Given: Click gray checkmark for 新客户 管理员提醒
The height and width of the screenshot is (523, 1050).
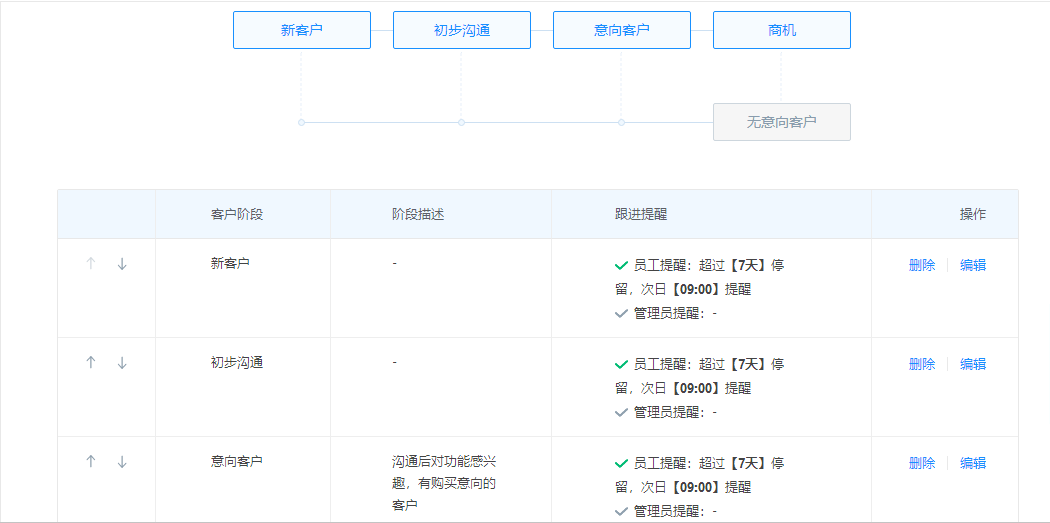Looking at the screenshot, I should pos(621,314).
